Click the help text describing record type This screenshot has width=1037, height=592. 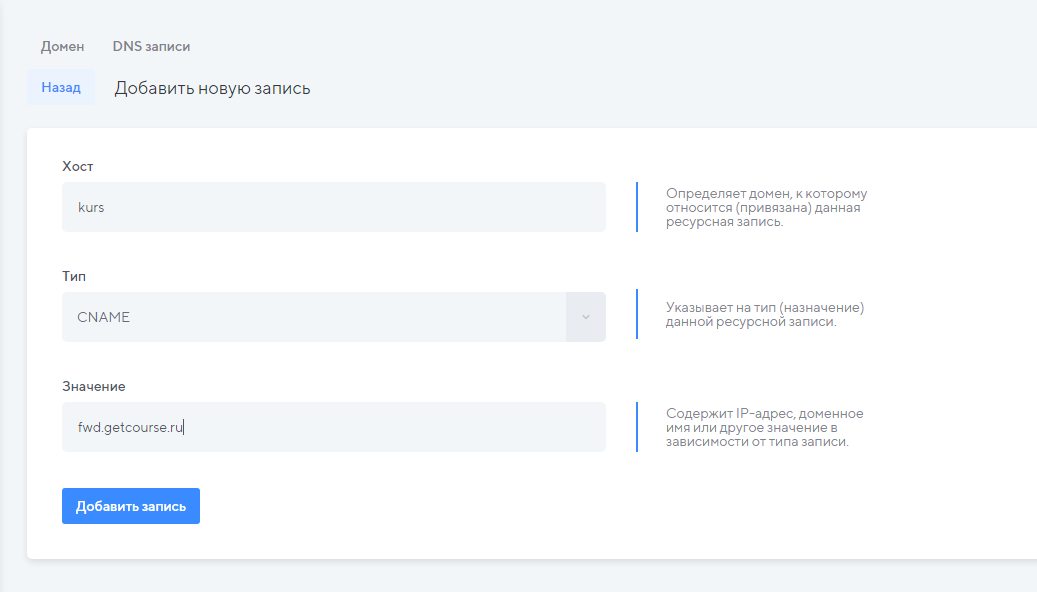[x=765, y=315]
